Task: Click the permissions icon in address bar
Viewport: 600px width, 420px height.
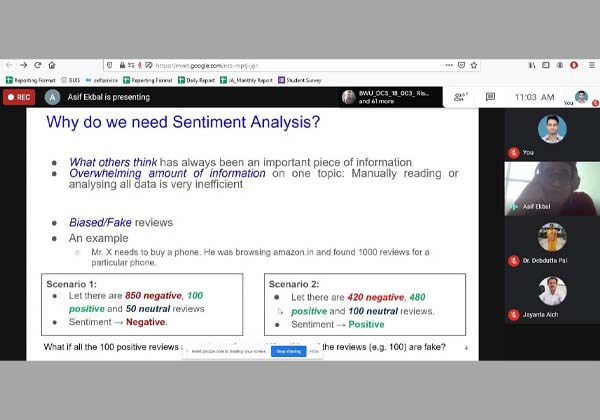Action: point(131,65)
